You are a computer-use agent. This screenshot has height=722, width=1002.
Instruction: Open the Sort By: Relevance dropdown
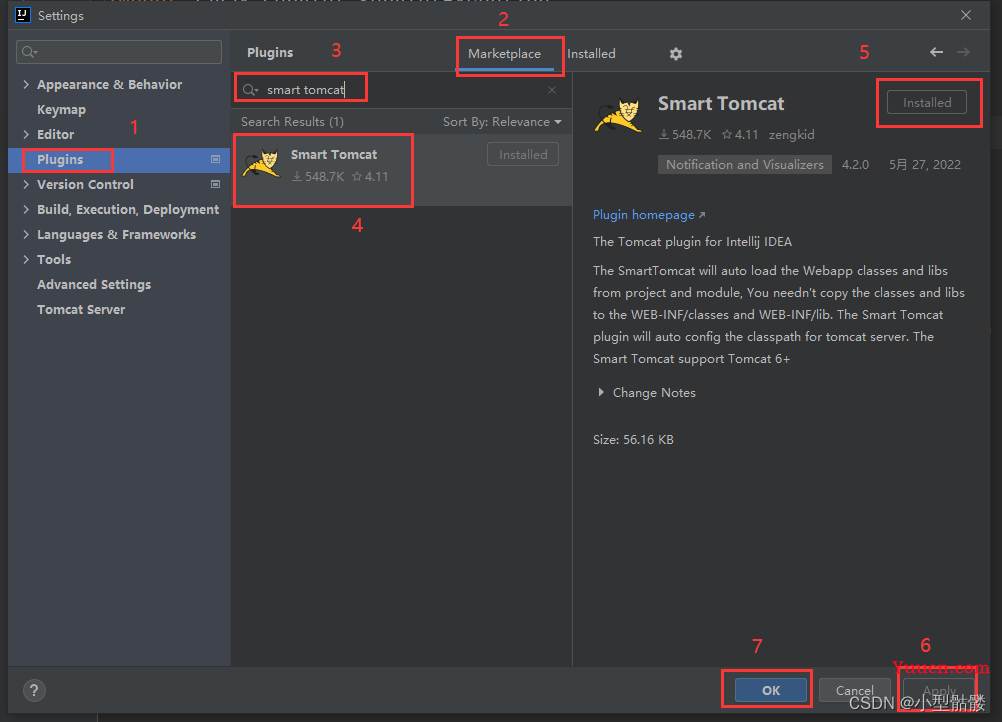pyautogui.click(x=502, y=121)
